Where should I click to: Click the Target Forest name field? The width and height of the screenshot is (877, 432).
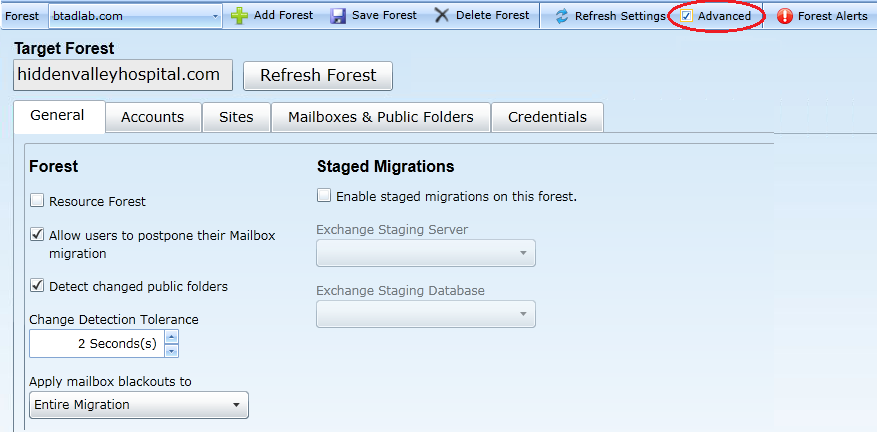coord(122,75)
